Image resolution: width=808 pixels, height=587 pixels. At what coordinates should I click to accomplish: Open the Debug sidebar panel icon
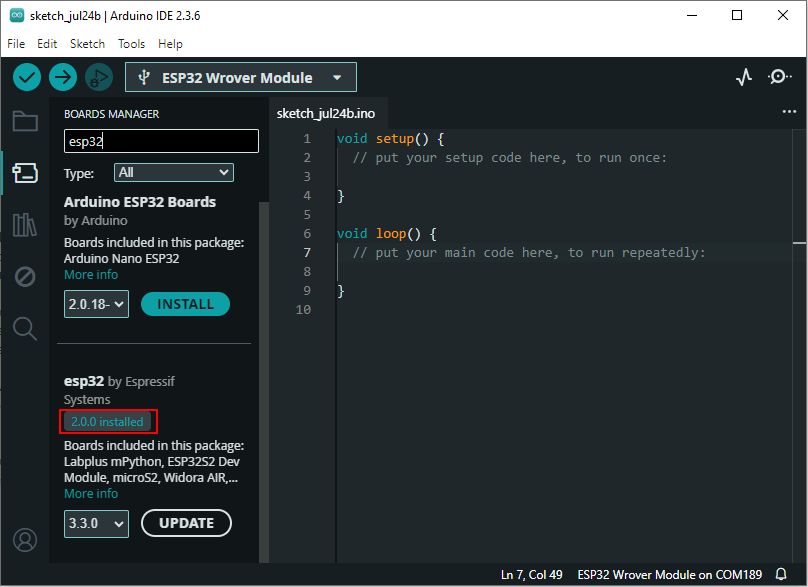point(25,277)
